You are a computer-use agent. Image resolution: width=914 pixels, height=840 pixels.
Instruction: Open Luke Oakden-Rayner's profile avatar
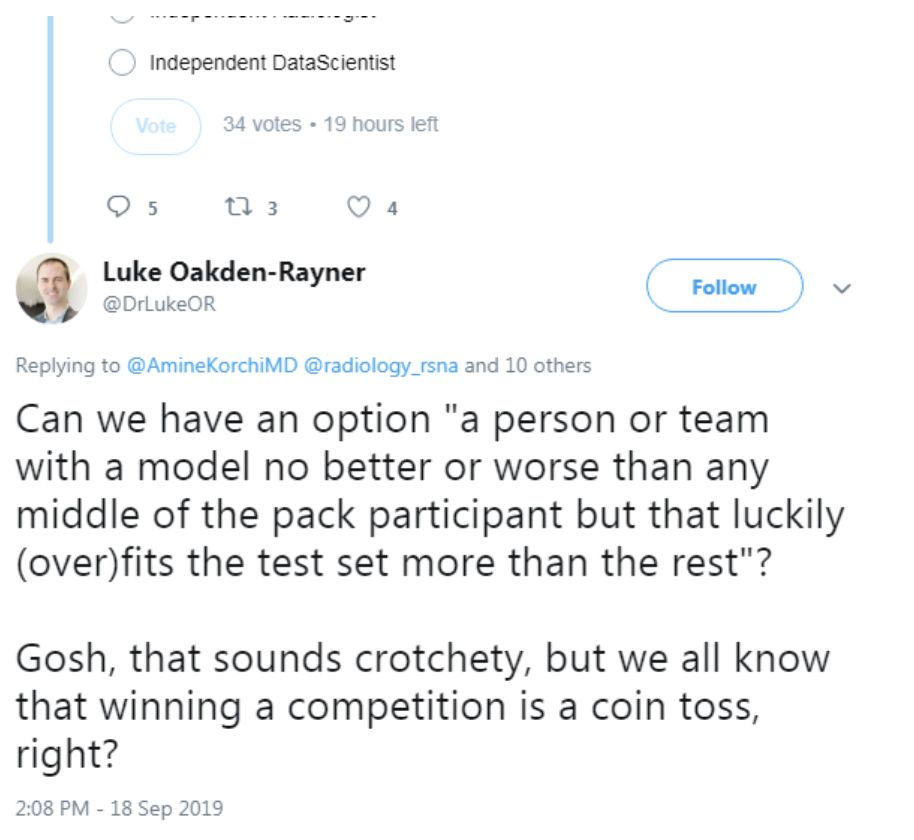52,288
